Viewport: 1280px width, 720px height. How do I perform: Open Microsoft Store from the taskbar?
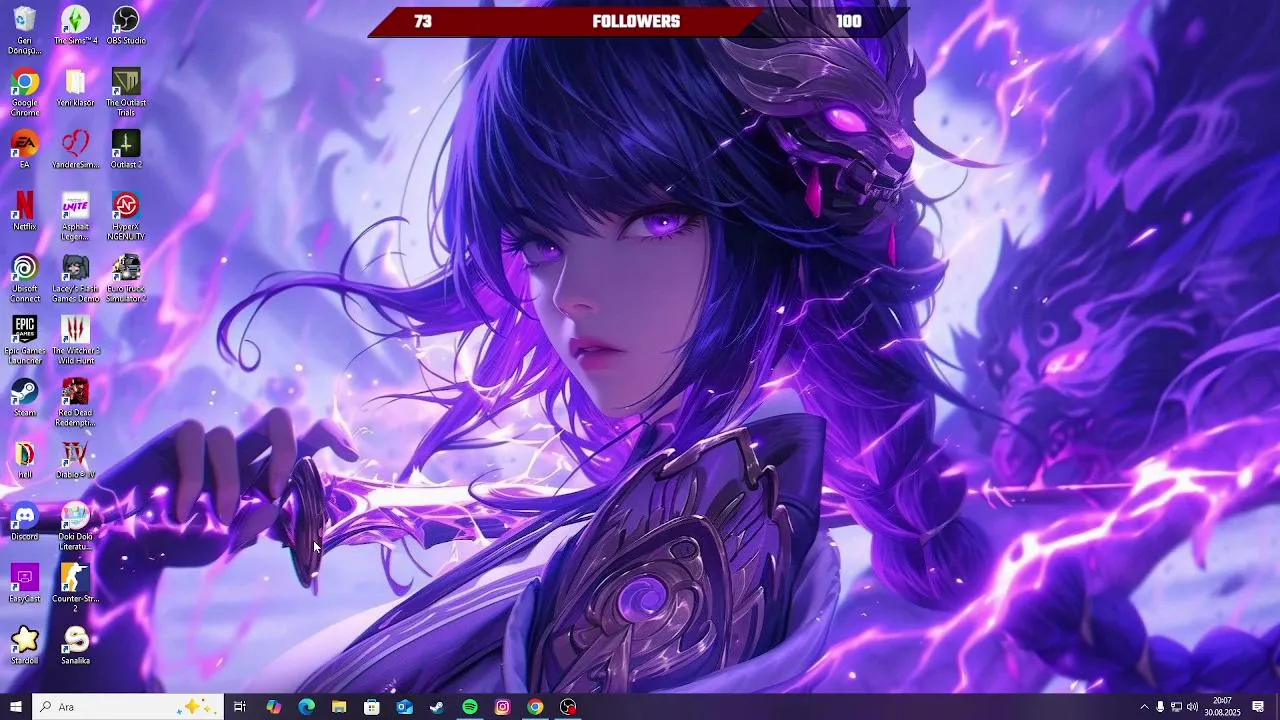coord(372,707)
